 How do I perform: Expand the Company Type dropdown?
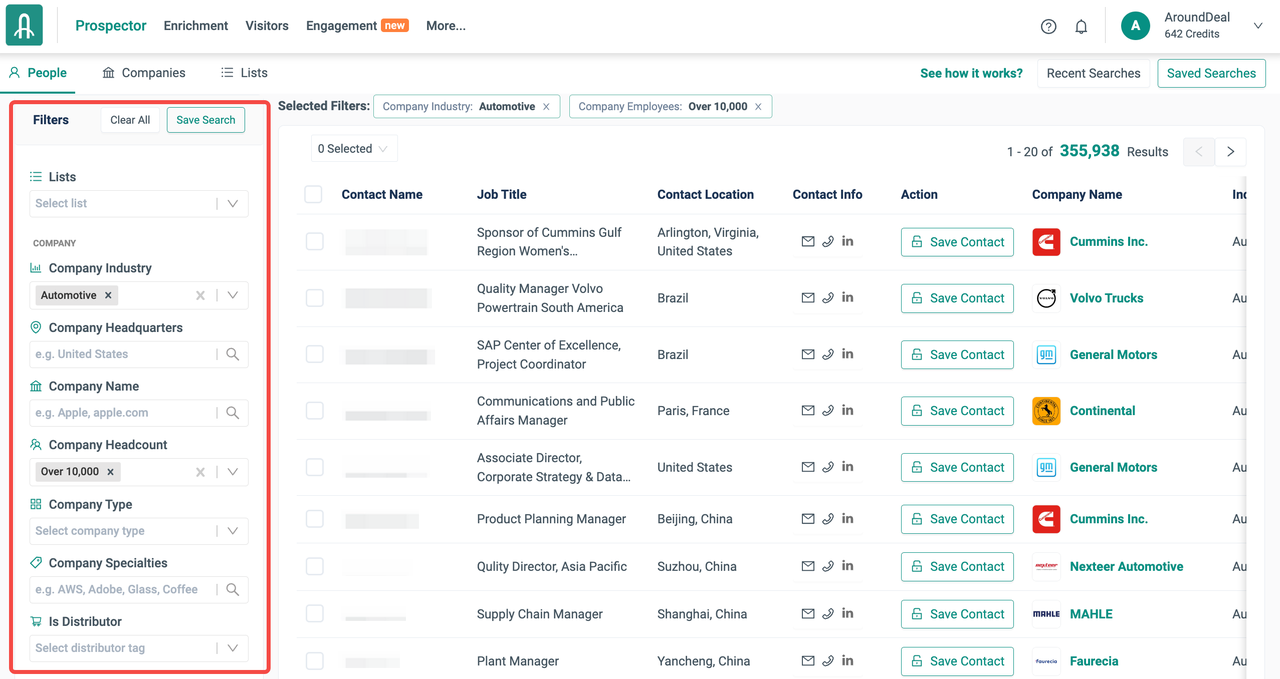pos(233,531)
